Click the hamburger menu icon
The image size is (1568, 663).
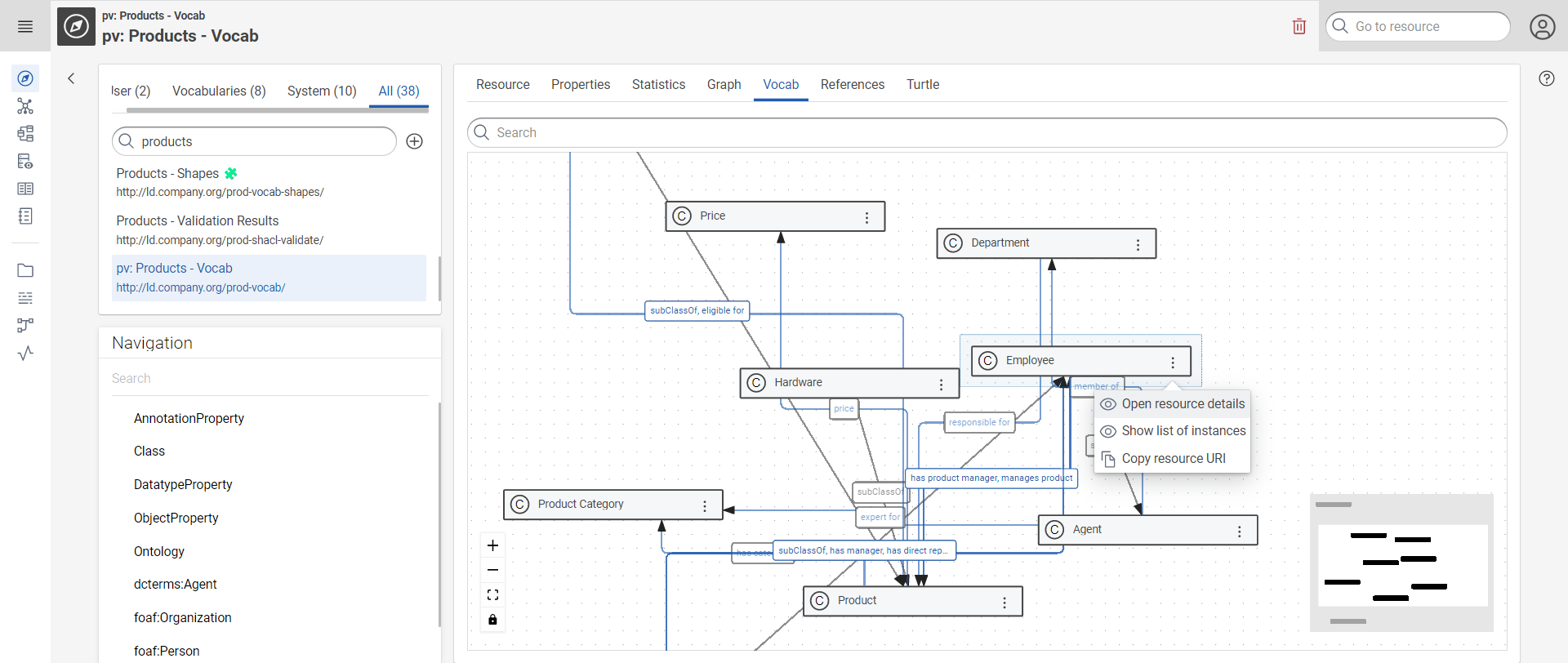(25, 27)
